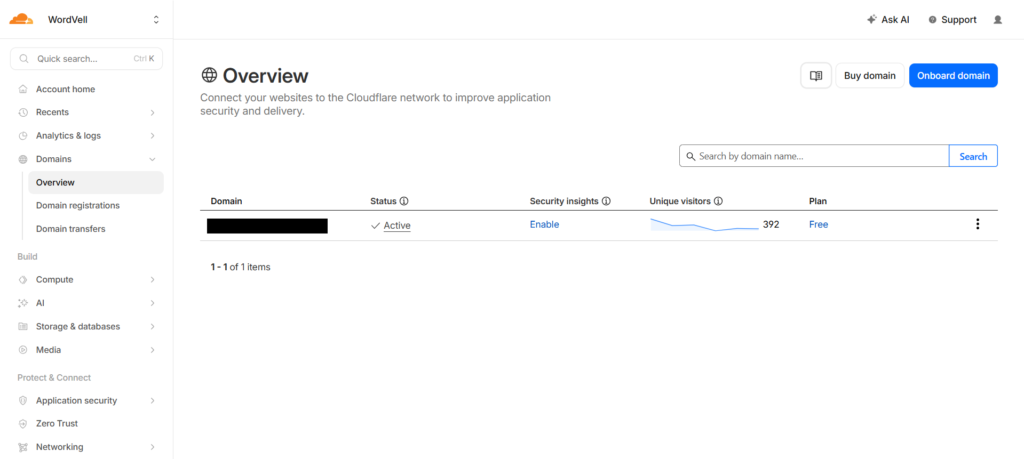The height and width of the screenshot is (459, 1024).
Task: Expand the Storage & databases chevron
Action: [x=152, y=326]
